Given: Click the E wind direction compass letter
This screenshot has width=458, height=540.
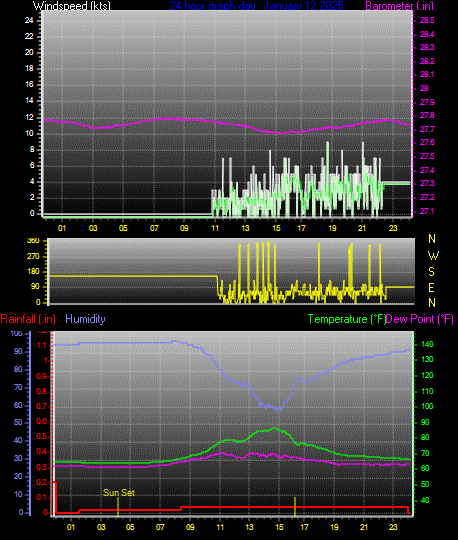Looking at the screenshot, I should (x=431, y=288).
